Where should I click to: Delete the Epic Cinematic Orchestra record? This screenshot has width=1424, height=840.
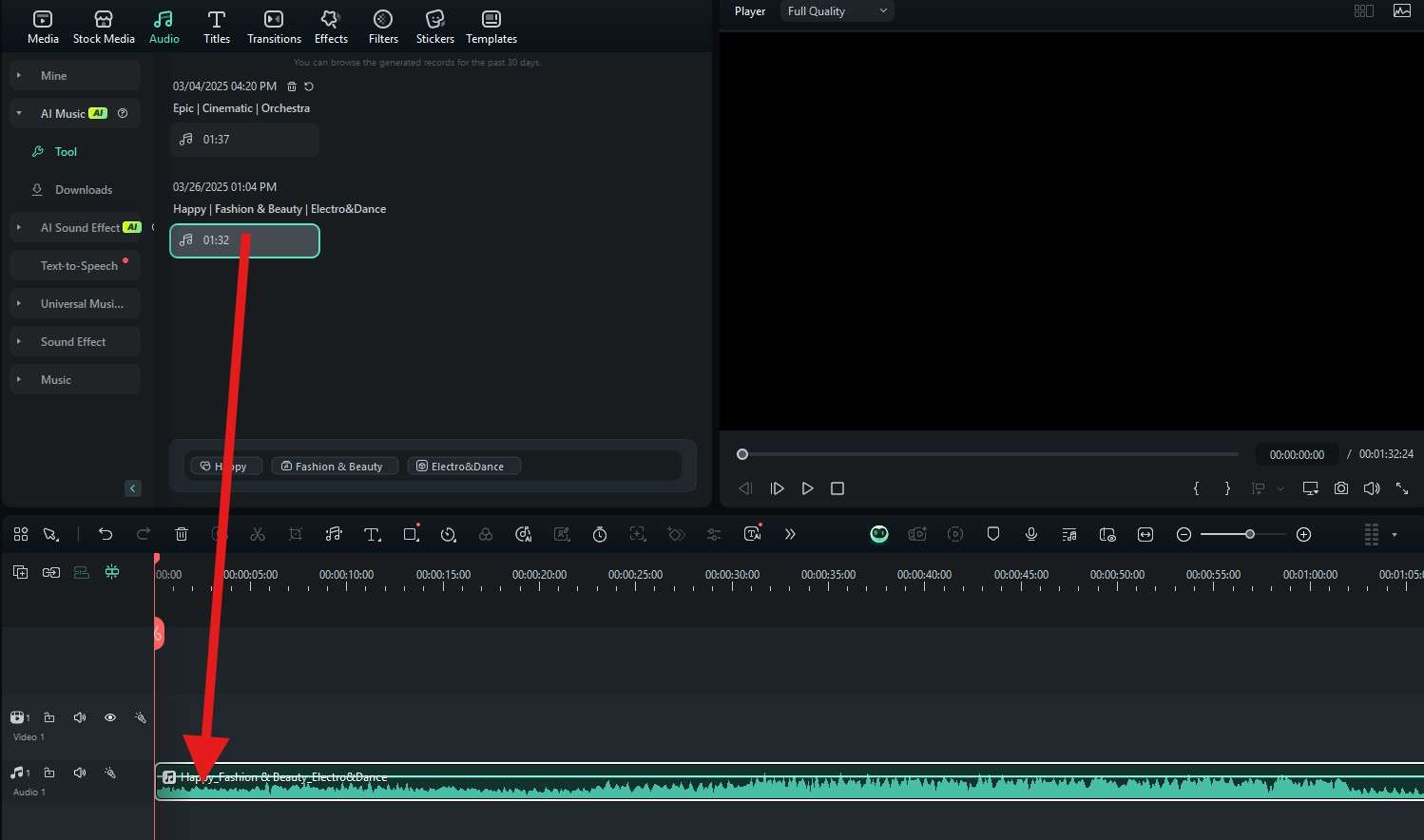pyautogui.click(x=292, y=86)
